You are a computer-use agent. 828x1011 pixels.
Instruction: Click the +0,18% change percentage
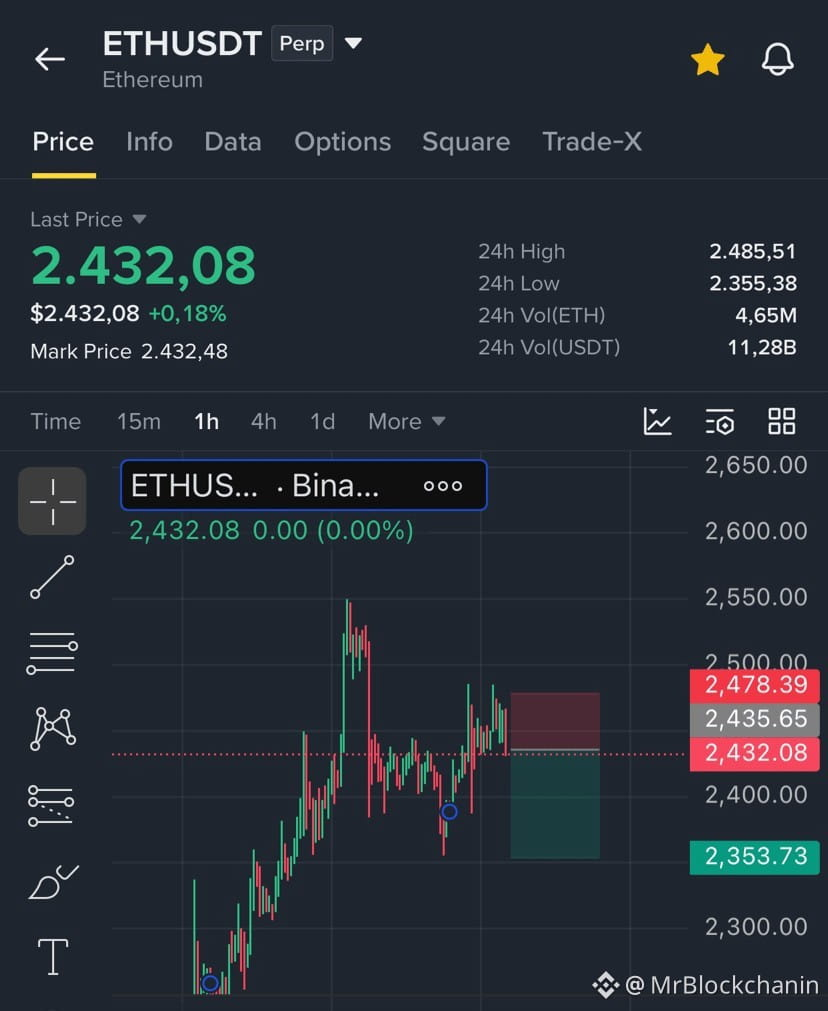(188, 314)
